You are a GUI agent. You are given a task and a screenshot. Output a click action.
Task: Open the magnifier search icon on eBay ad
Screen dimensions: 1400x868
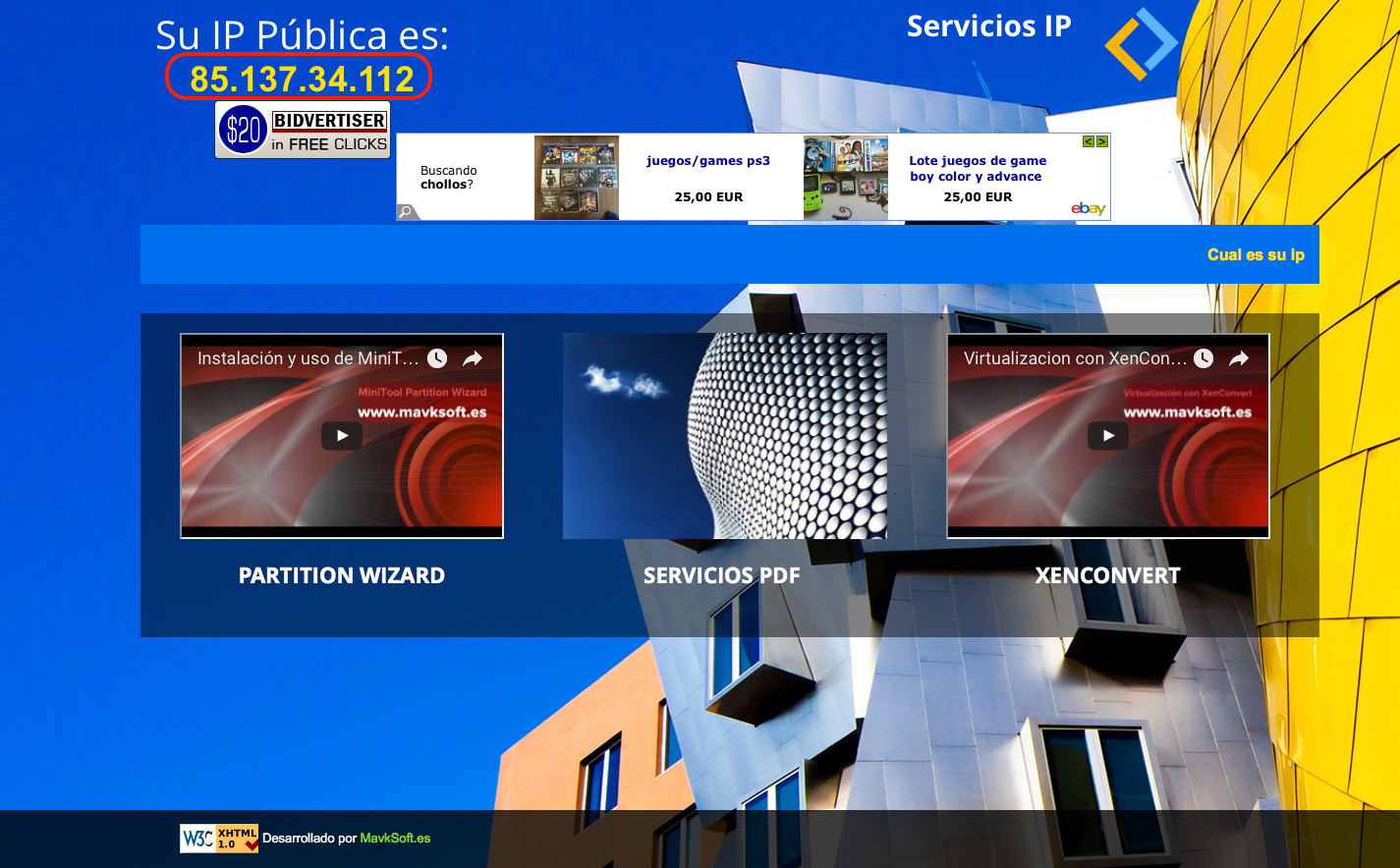point(406,211)
